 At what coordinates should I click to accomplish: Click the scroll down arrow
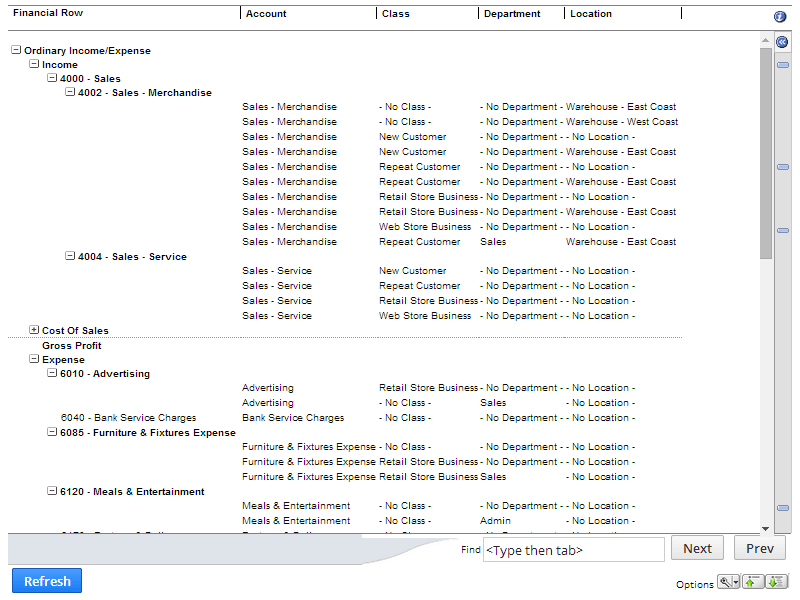(x=765, y=529)
